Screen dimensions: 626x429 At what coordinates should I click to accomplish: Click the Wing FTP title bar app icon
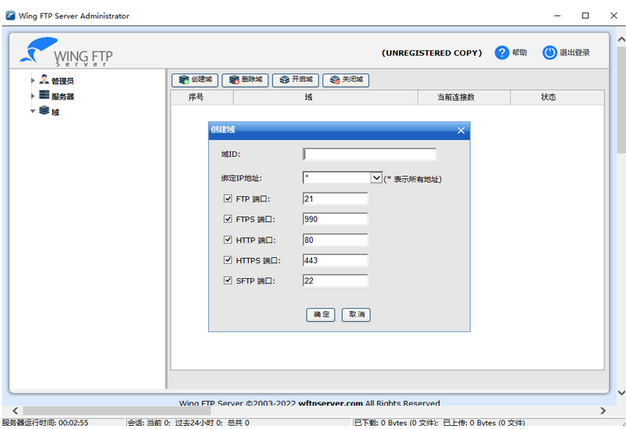[x=10, y=16]
